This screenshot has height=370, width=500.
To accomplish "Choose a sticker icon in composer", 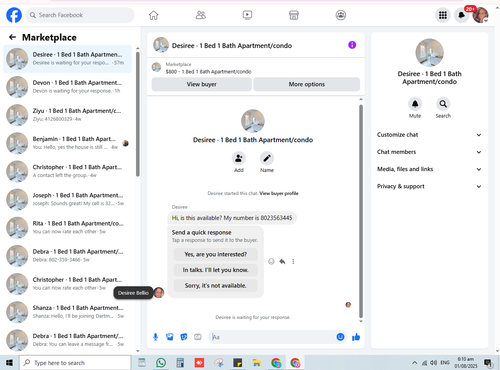I will tap(184, 337).
